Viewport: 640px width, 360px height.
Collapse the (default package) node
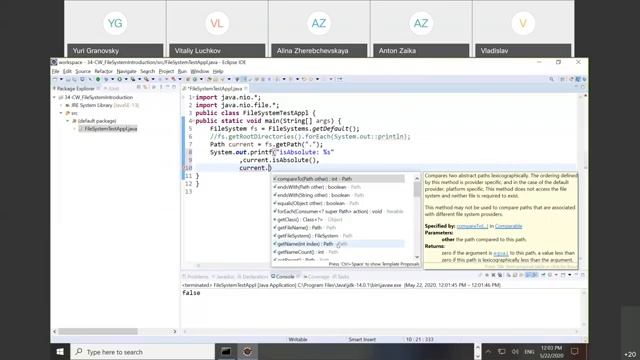pos(68,121)
